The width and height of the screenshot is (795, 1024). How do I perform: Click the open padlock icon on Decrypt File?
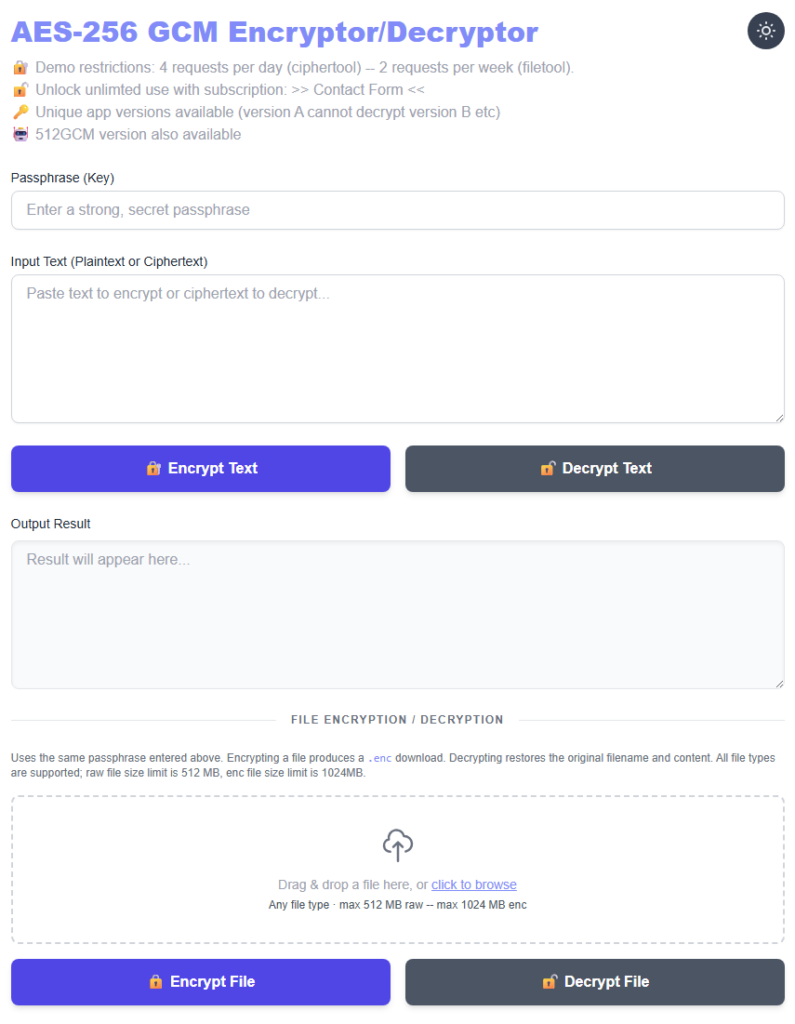point(549,982)
